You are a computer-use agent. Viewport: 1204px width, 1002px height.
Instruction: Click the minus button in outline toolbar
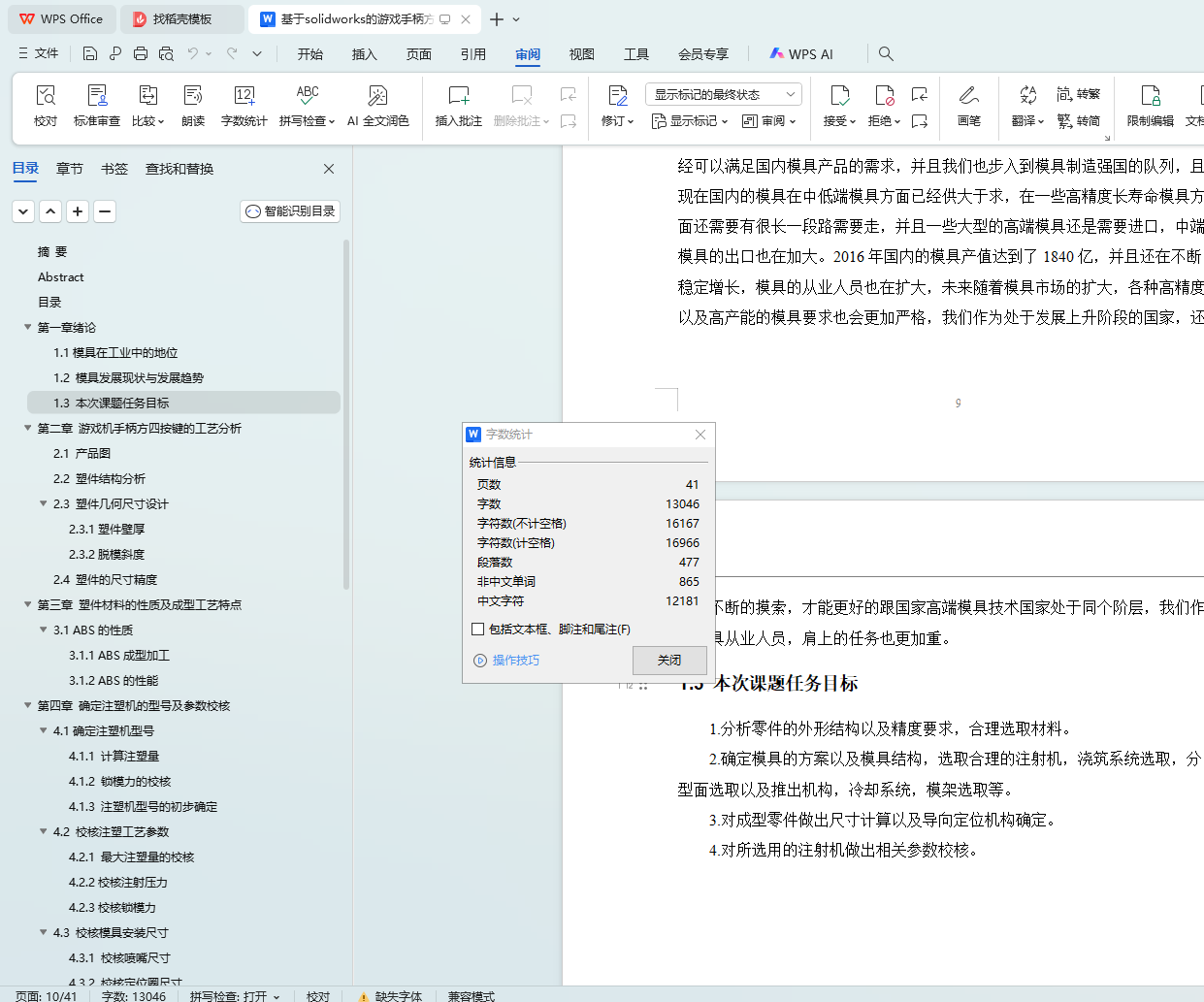(105, 210)
